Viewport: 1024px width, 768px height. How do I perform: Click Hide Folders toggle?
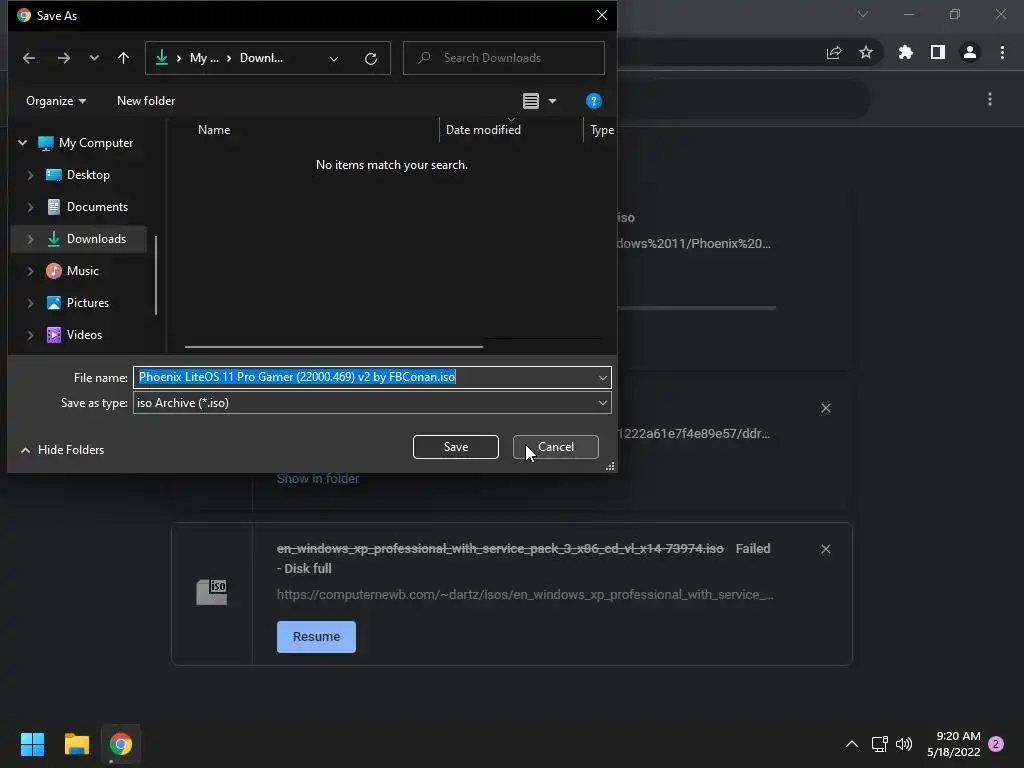63,450
